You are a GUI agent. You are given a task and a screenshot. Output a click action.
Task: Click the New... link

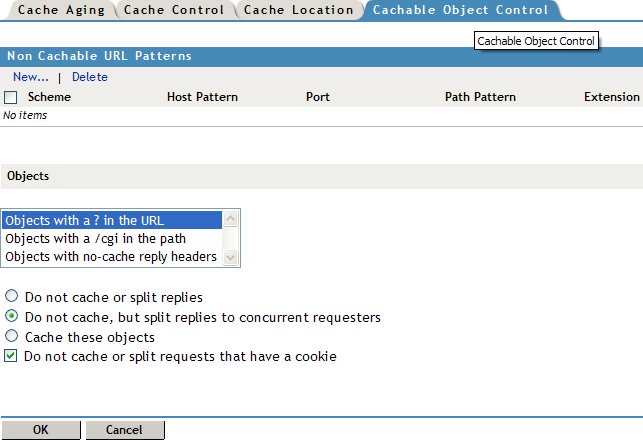tap(31, 77)
